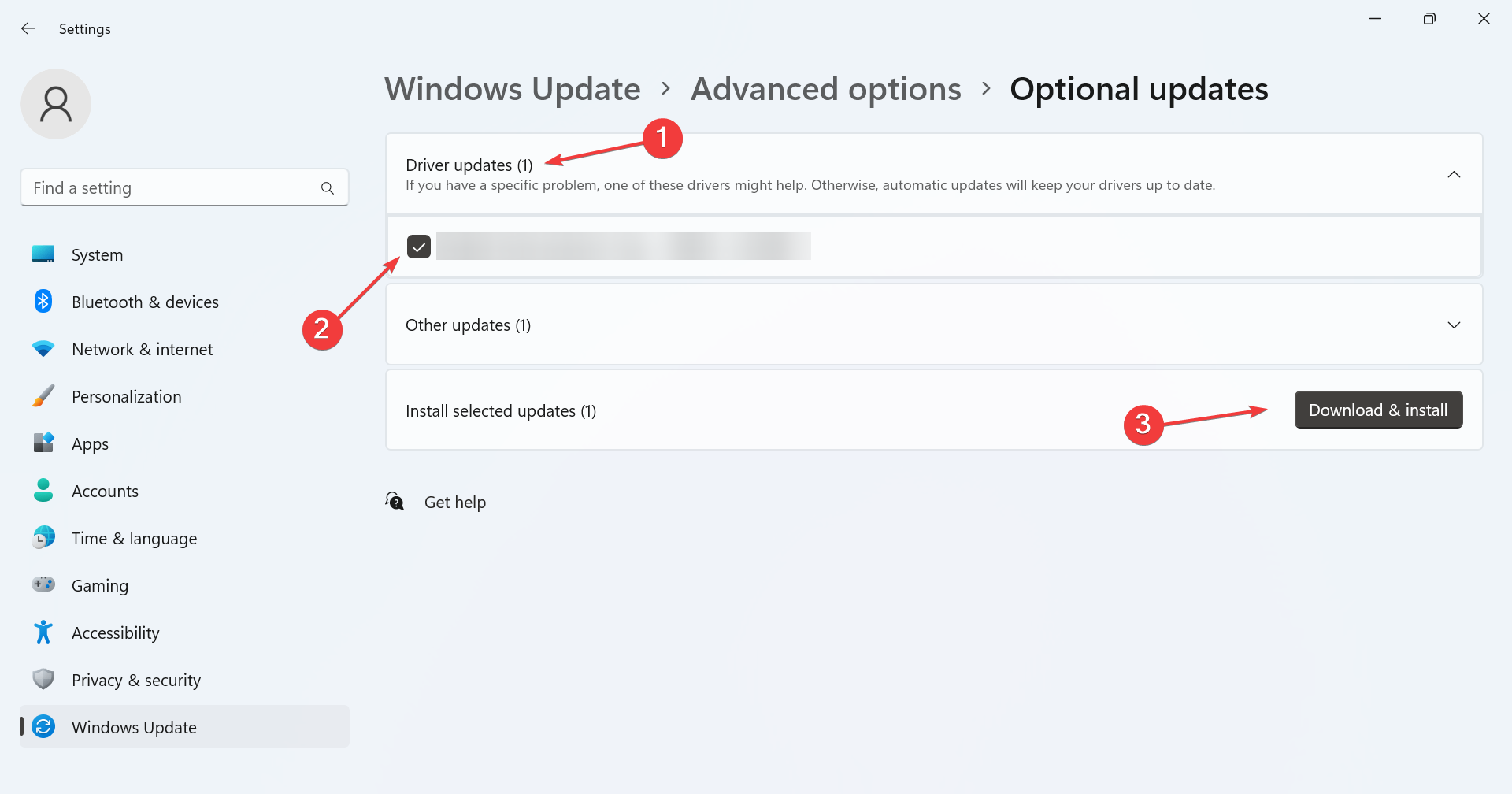
Task: Click the Privacy shield icon
Action: [x=43, y=679]
